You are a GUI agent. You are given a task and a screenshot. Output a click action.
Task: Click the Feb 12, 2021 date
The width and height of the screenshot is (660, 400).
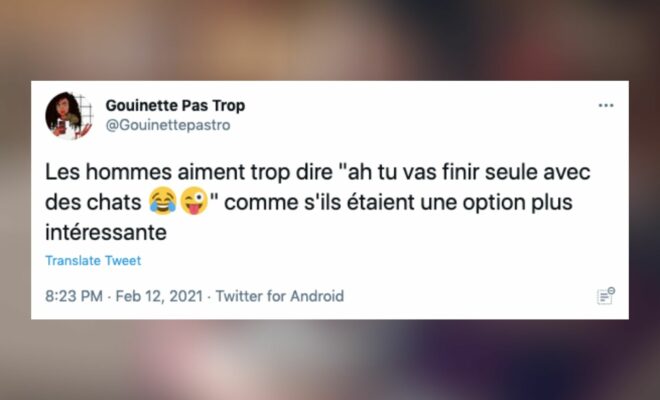(159, 296)
